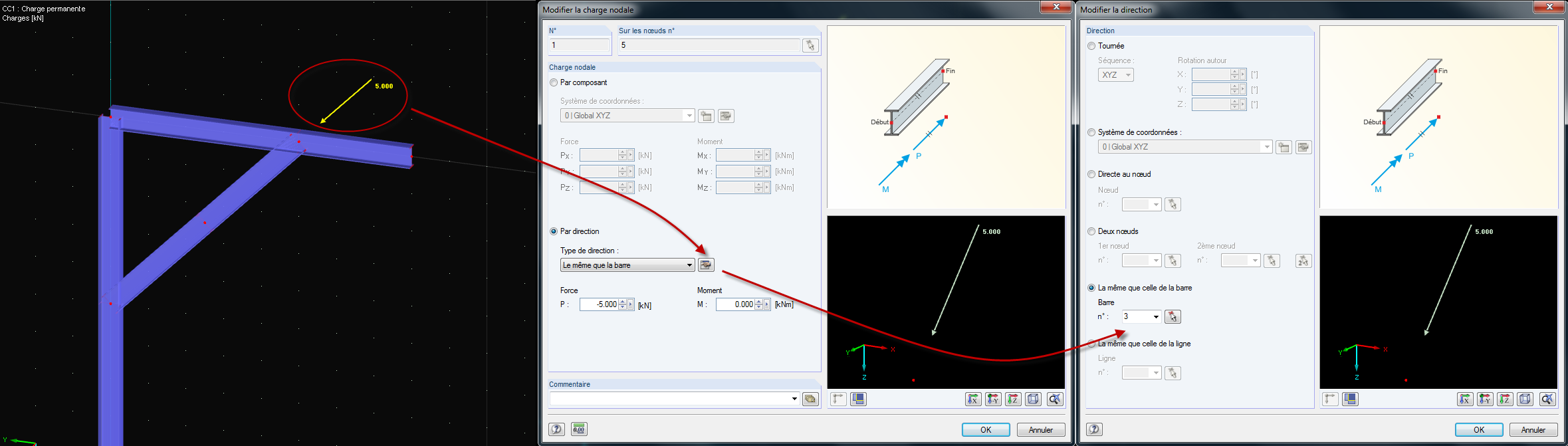Viewport: 1568px width, 446px height.
Task: Click new coordinate system icon in 'Modifier la charge nodale'
Action: (706, 116)
